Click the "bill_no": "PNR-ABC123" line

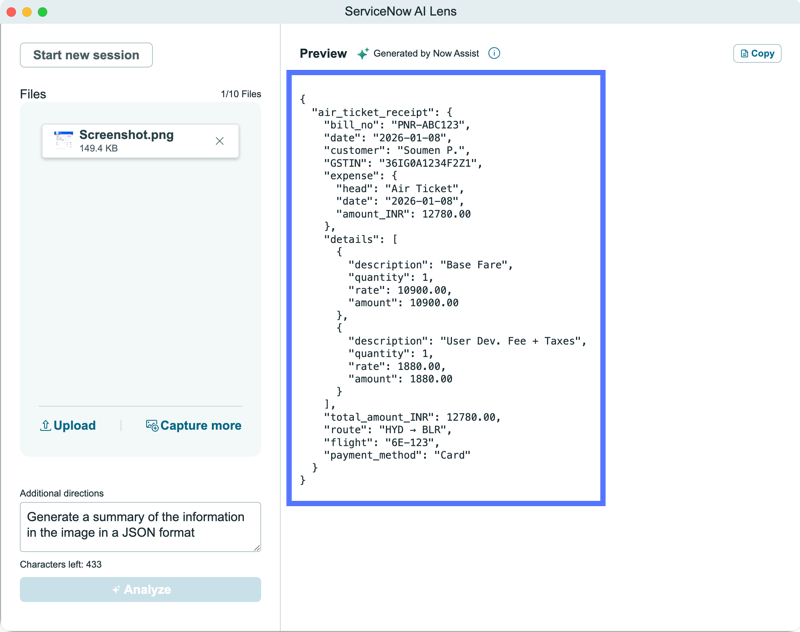click(397, 125)
